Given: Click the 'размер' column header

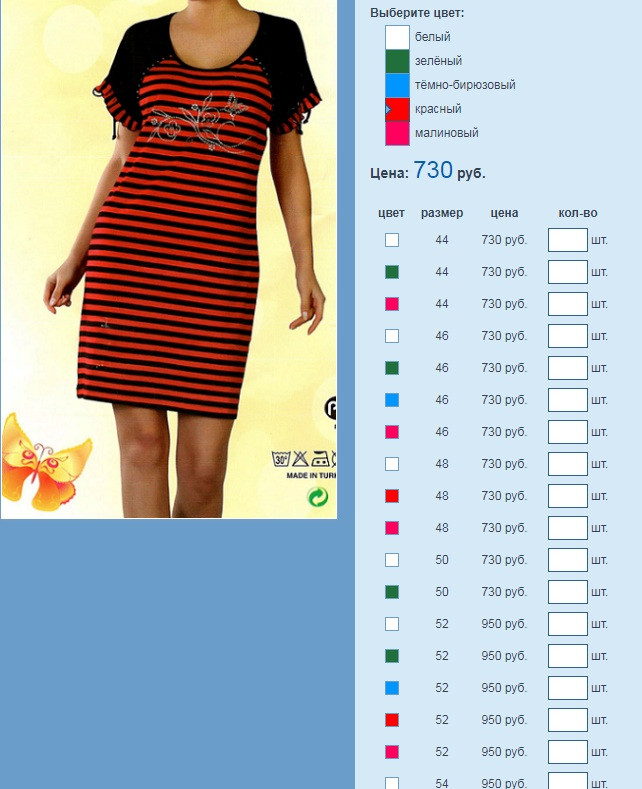Looking at the screenshot, I should pyautogui.click(x=442, y=213).
